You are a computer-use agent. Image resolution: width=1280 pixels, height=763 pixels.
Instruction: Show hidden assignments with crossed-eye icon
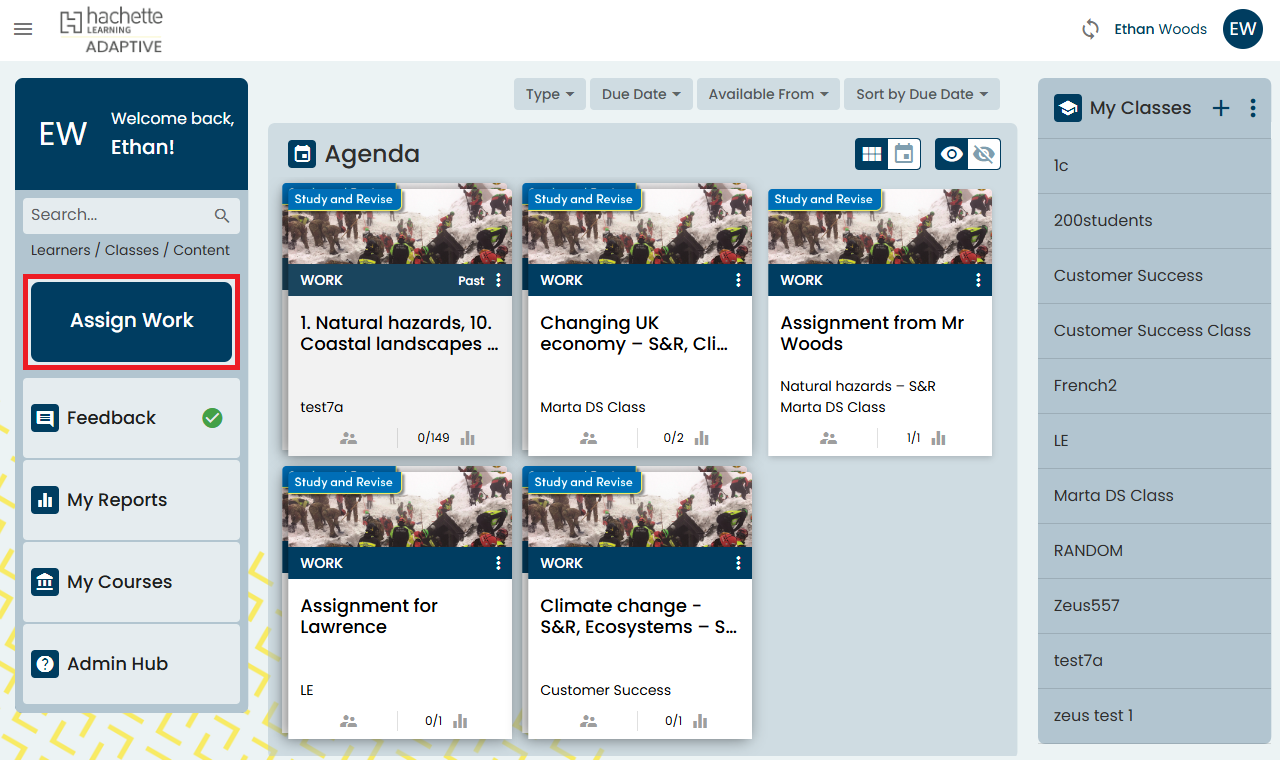(x=984, y=154)
